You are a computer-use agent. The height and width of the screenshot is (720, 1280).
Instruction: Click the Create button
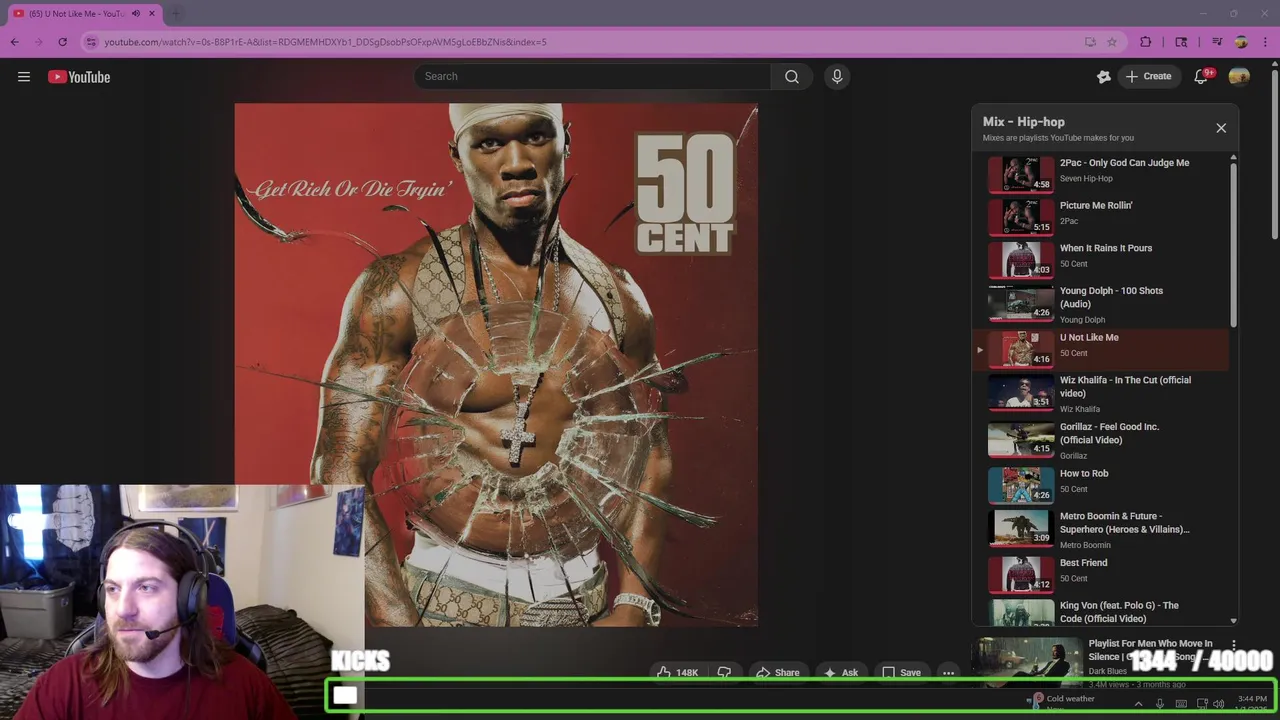1147,77
